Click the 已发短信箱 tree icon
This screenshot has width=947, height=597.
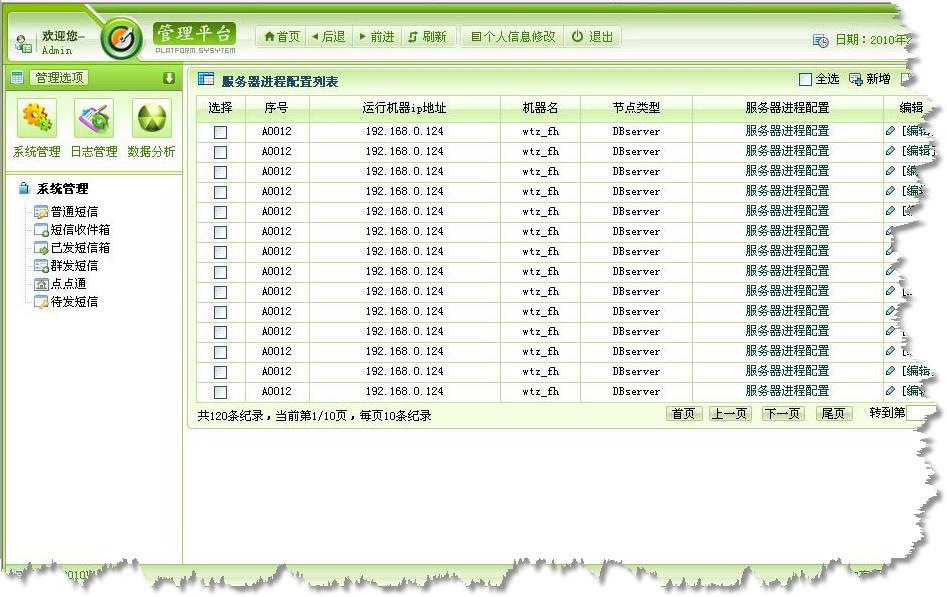(41, 248)
